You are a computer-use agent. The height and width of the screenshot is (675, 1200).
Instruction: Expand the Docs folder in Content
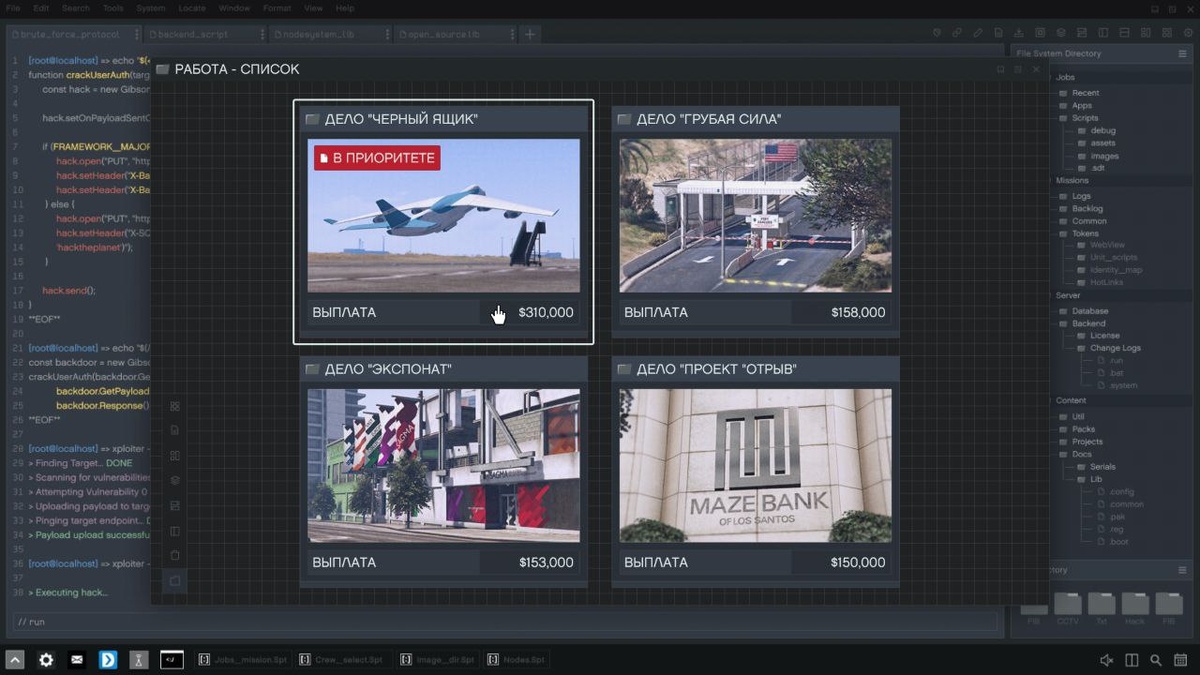pos(1075,454)
